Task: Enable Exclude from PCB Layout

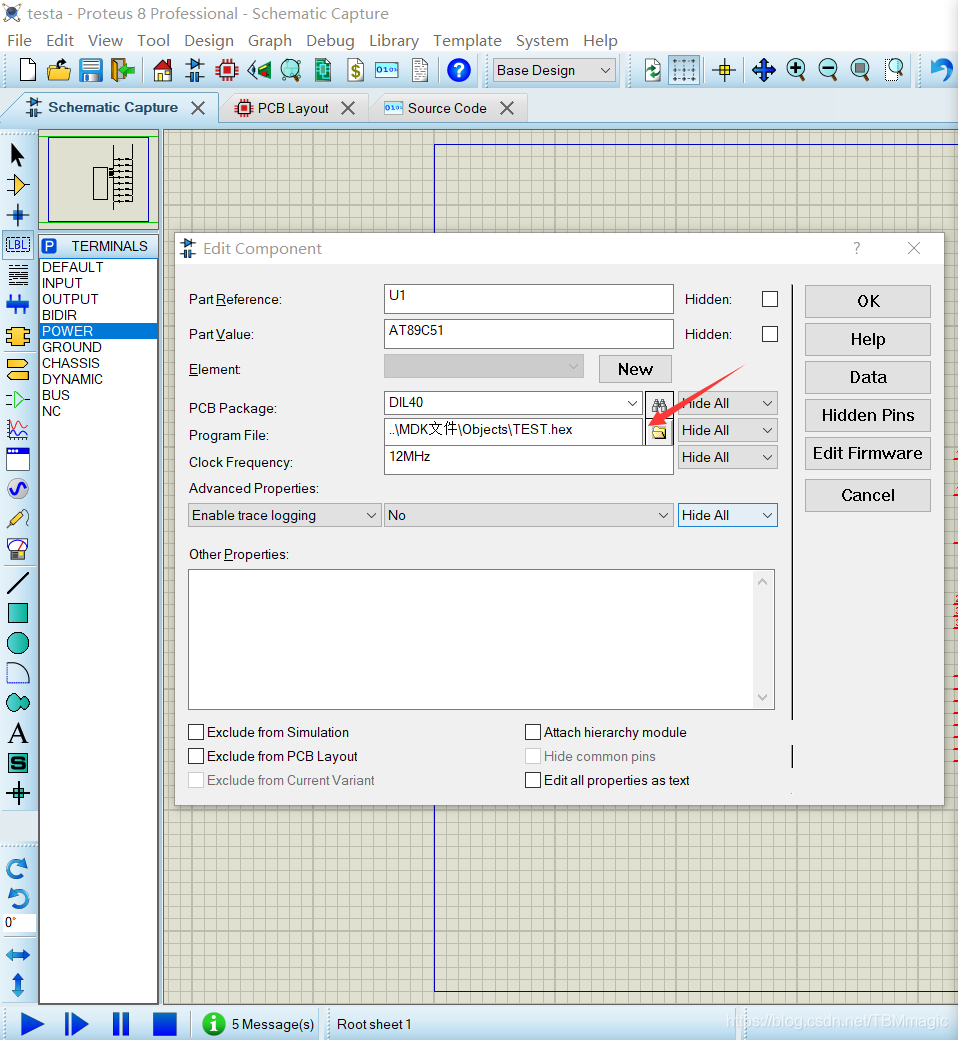Action: [196, 755]
